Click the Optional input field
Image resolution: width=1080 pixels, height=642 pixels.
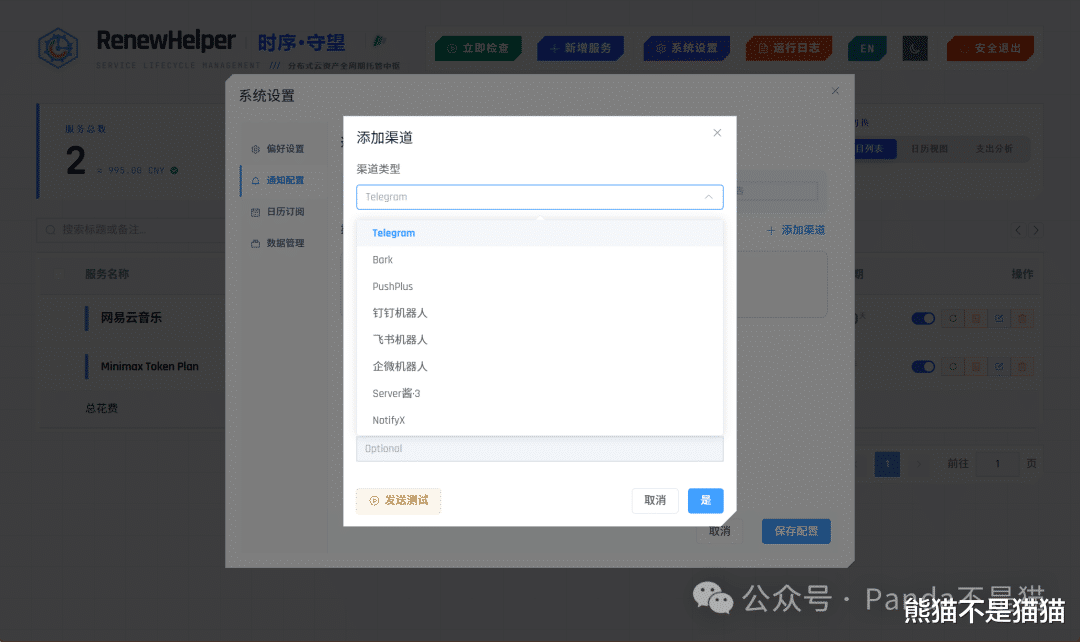coord(539,448)
